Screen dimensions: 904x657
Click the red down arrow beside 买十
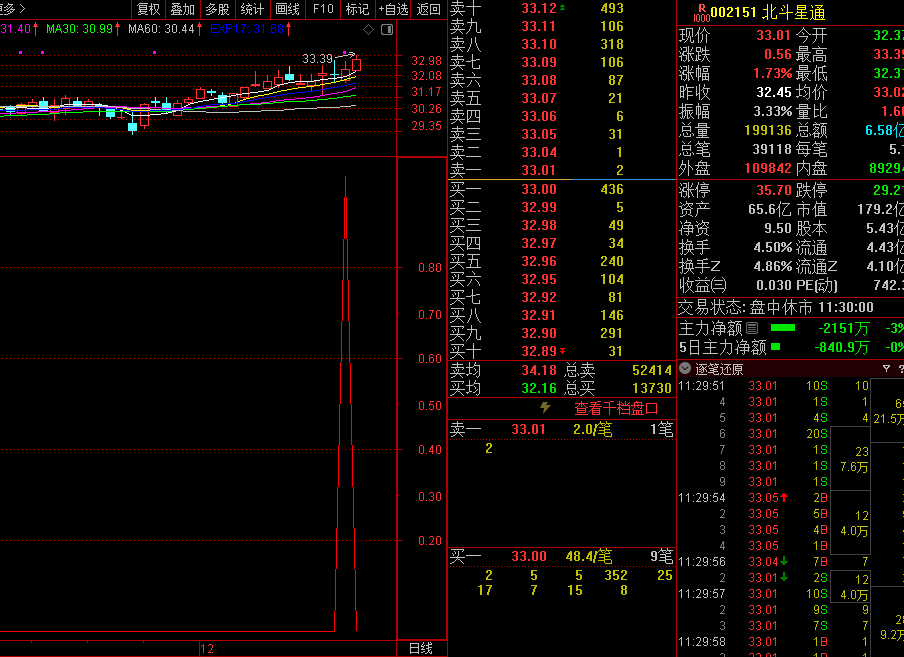562,351
